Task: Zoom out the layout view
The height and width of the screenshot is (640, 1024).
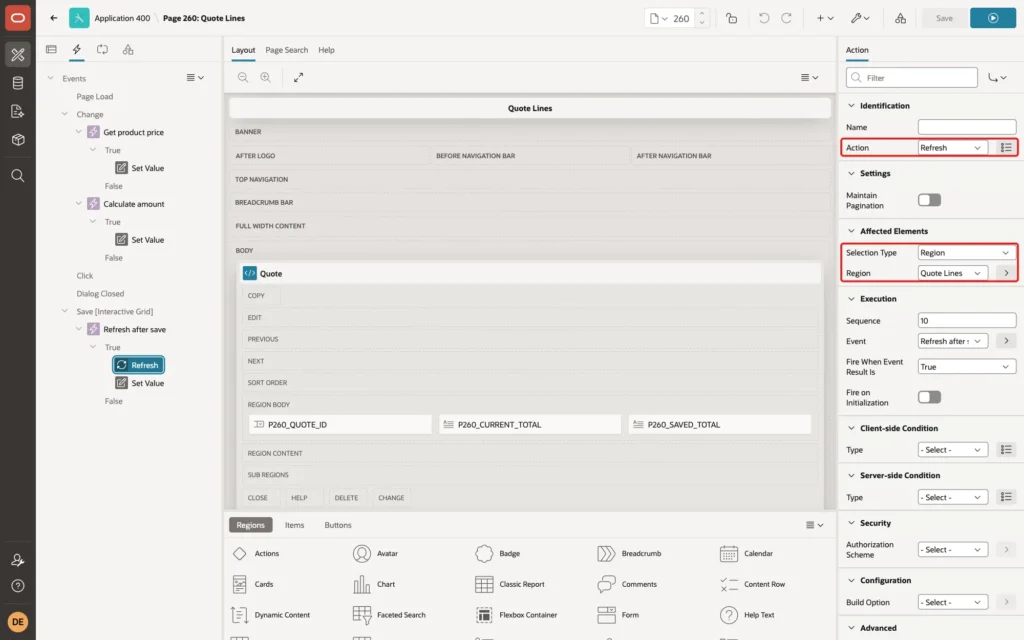Action: click(243, 77)
